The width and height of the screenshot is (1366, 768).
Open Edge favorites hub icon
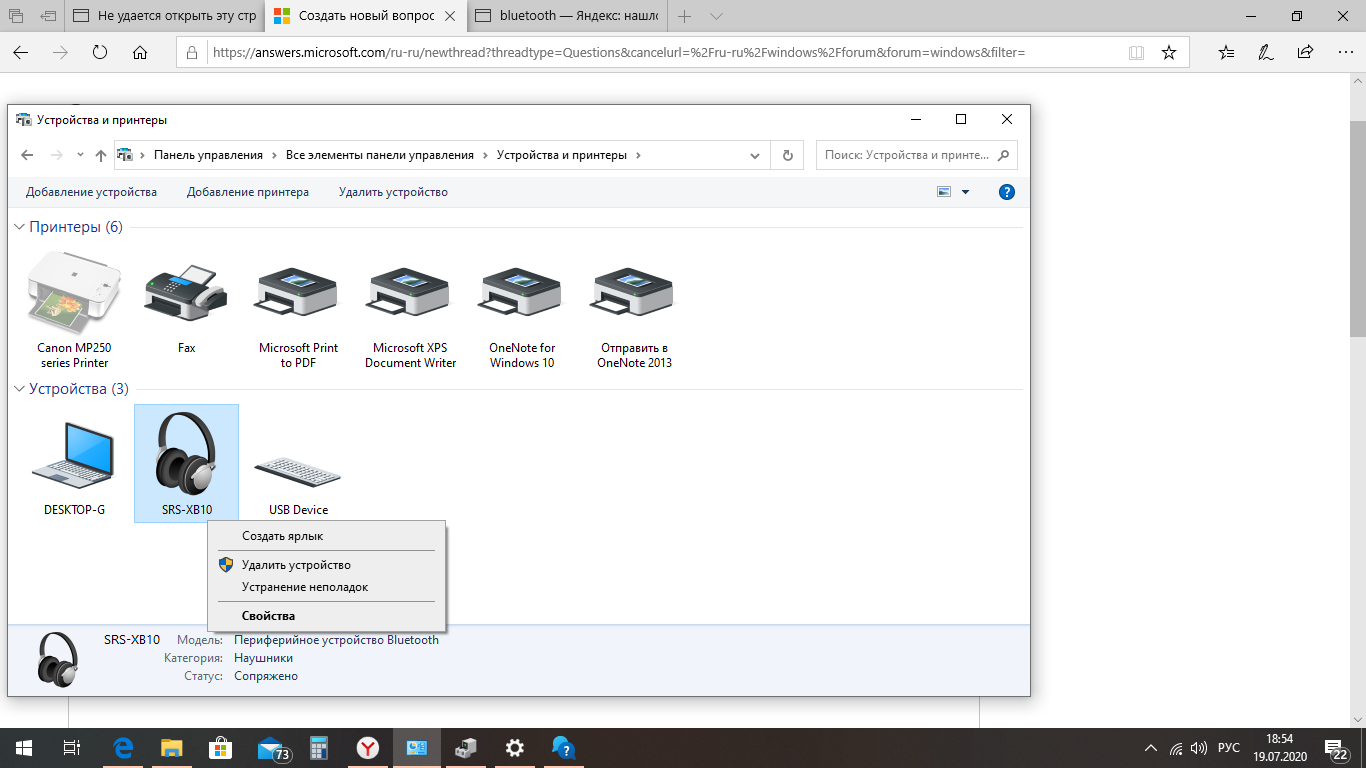tap(1227, 53)
